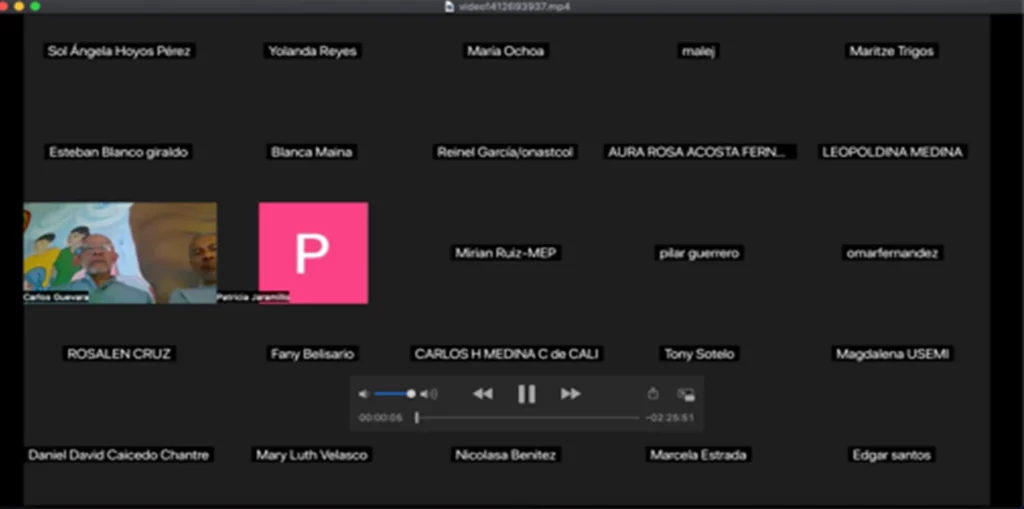Open the share and export menu
The width and height of the screenshot is (1024, 509).
coord(652,394)
